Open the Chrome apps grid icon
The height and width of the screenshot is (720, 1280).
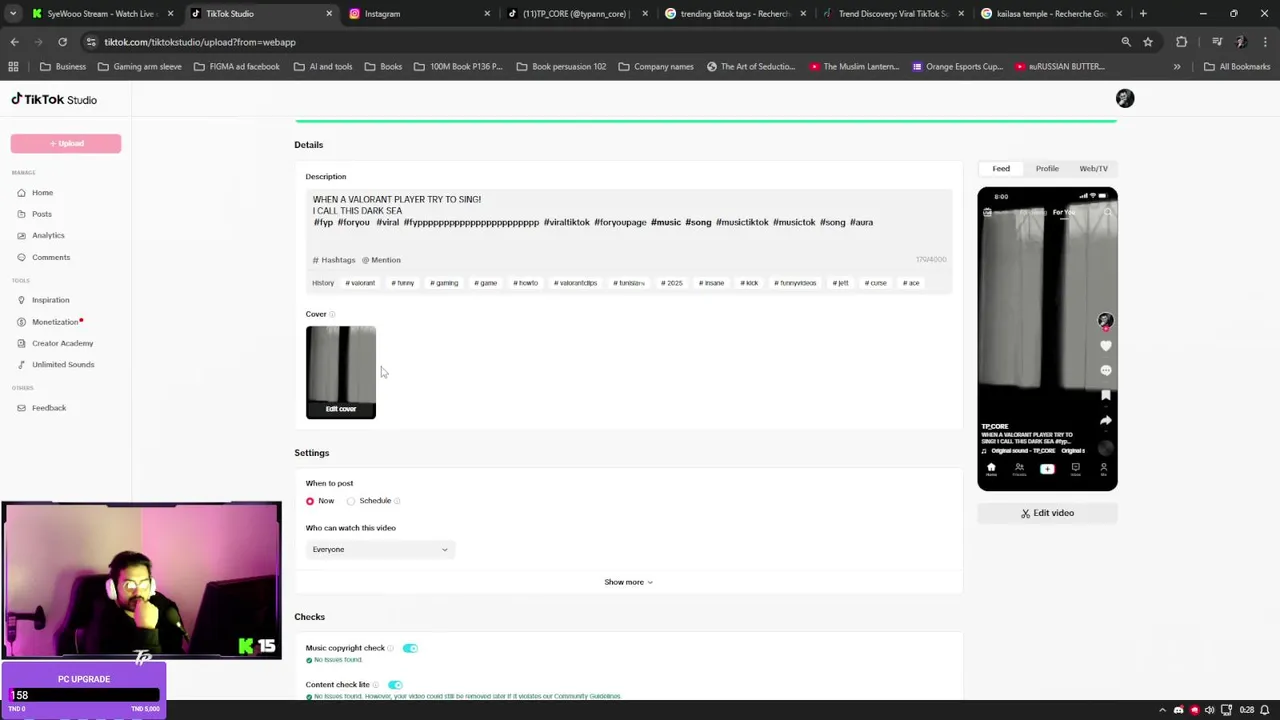(13, 66)
